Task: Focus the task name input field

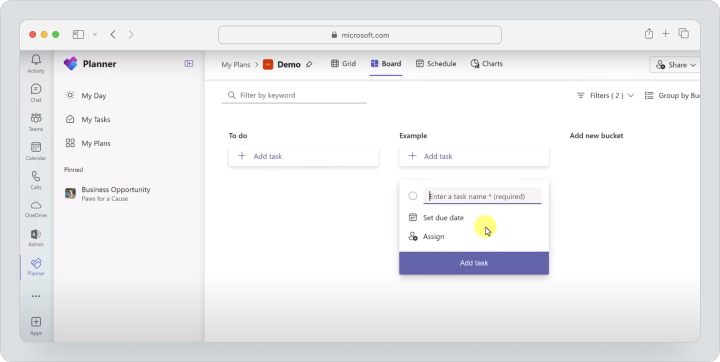Action: (482, 196)
